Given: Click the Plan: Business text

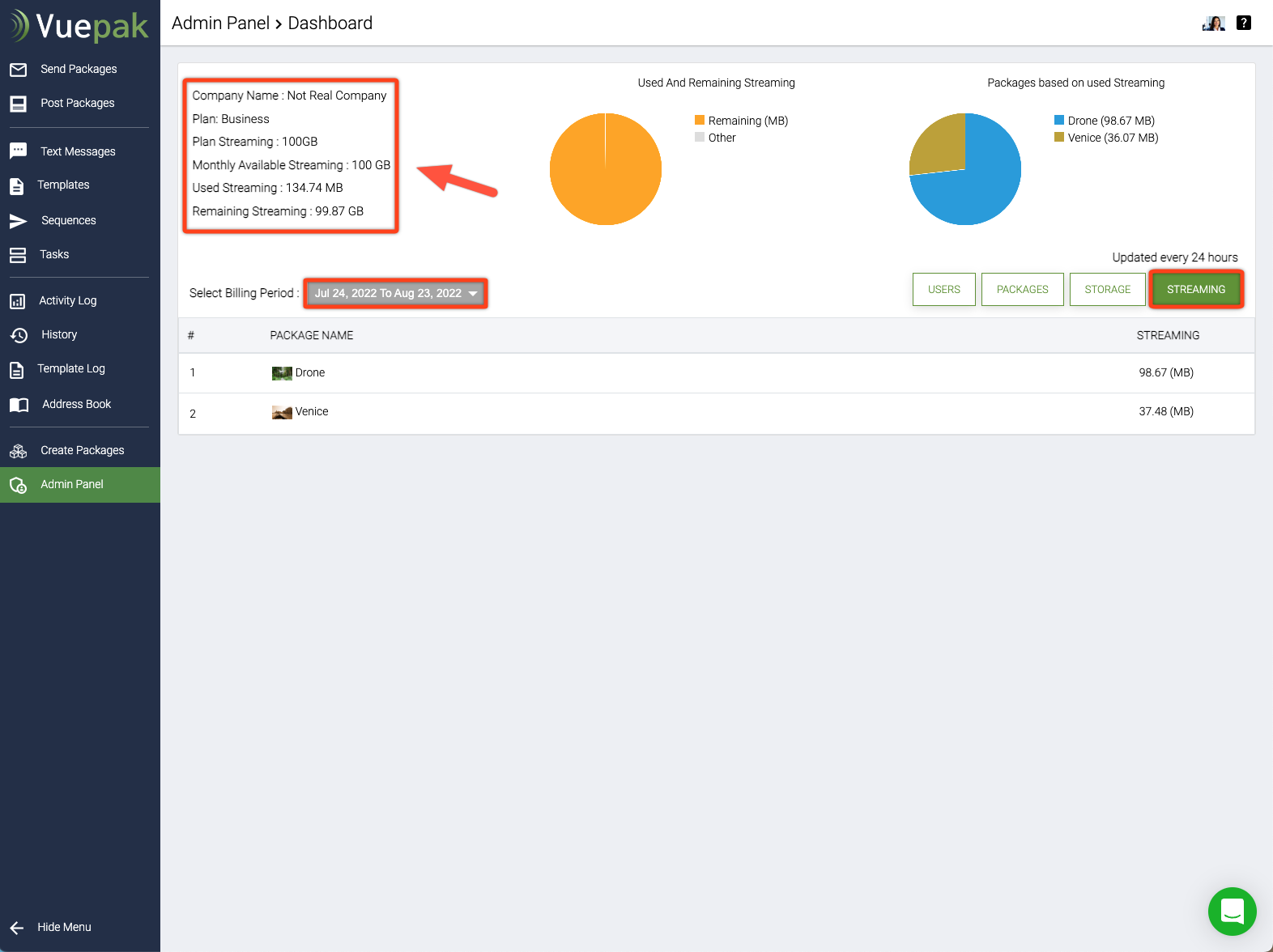Looking at the screenshot, I should (x=231, y=119).
